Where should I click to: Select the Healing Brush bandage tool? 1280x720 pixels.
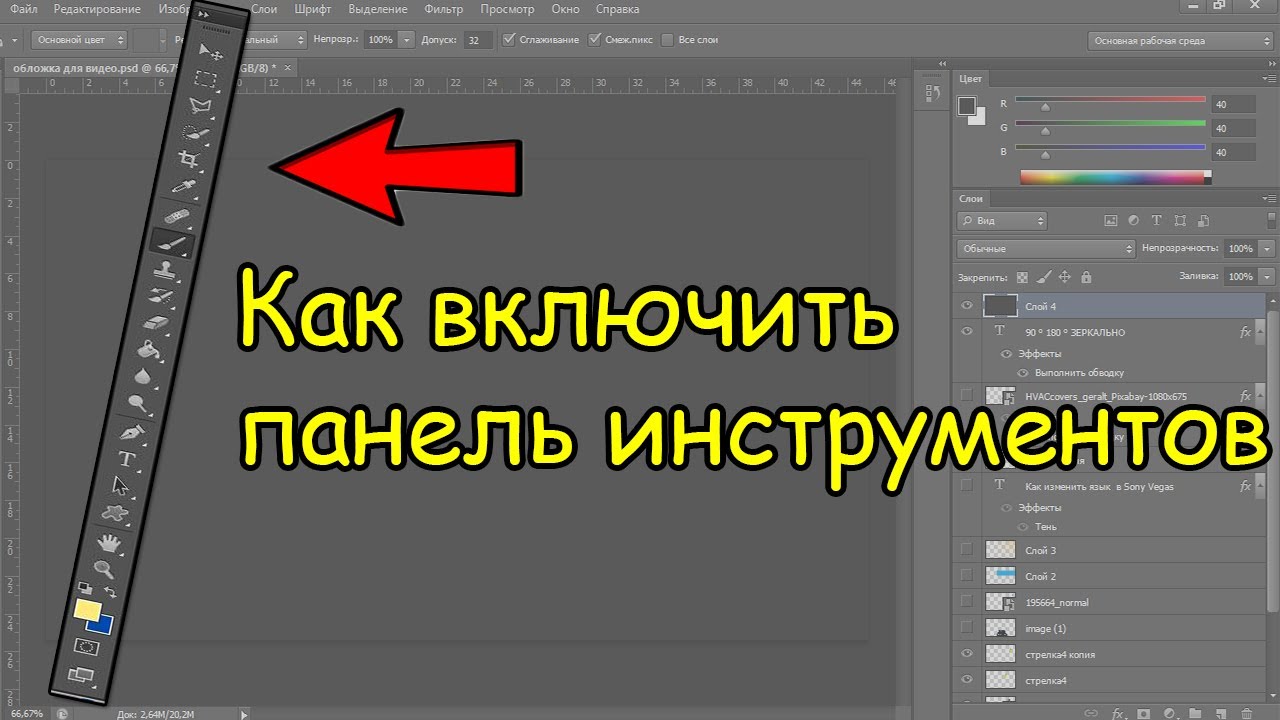click(174, 215)
